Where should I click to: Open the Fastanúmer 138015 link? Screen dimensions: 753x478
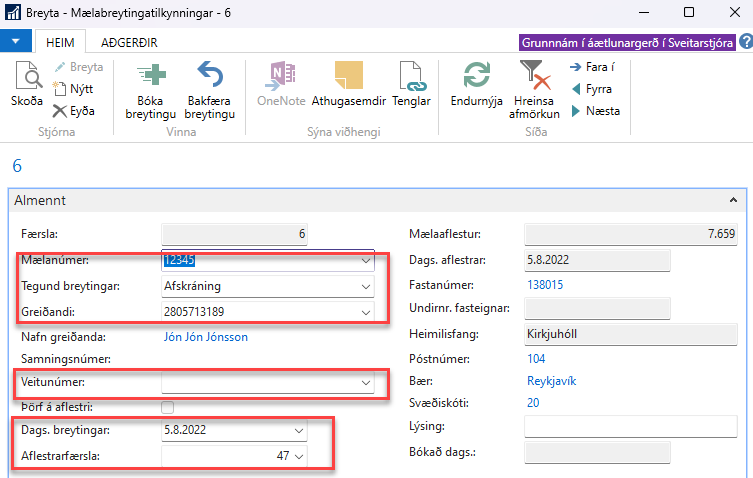coord(543,285)
